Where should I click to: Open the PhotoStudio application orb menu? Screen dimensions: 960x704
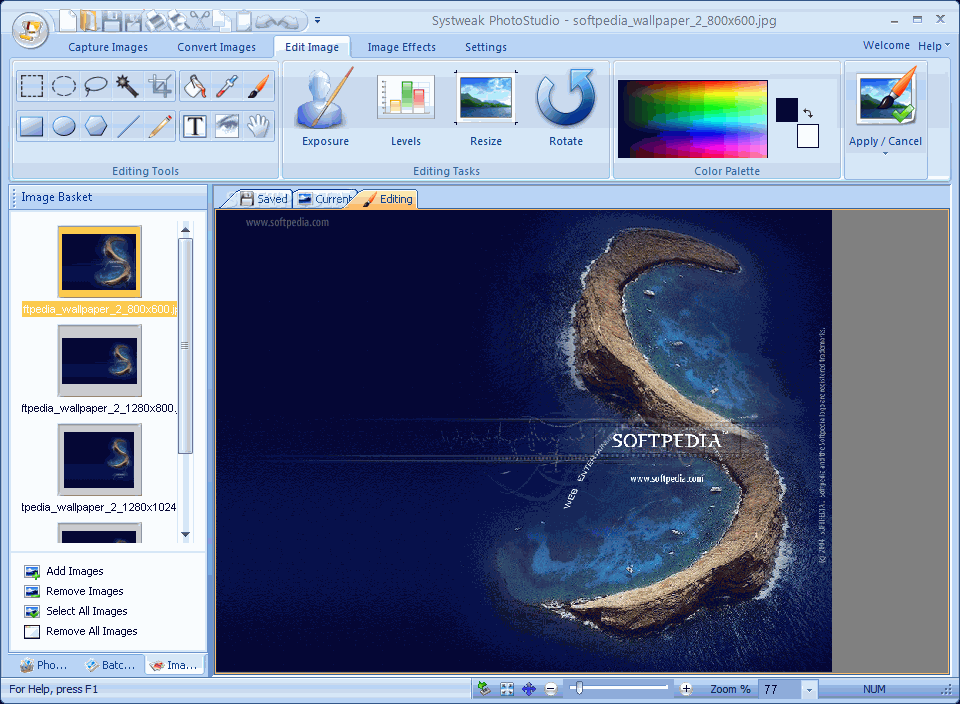click(x=31, y=29)
